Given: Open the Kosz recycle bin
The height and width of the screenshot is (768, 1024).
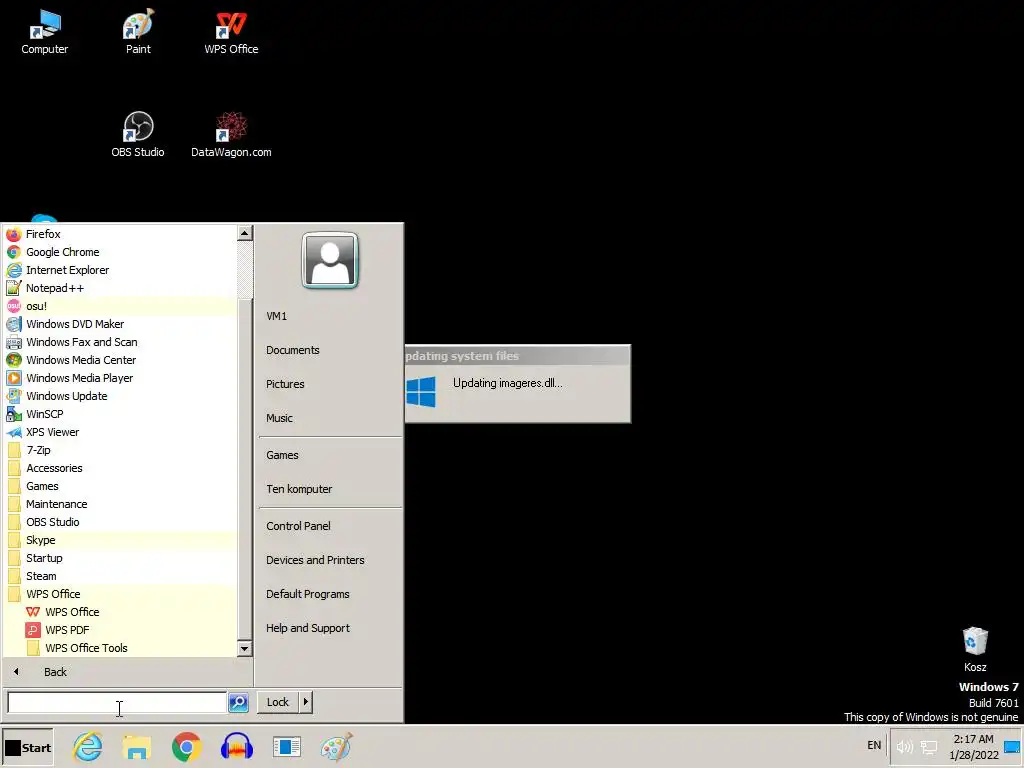Looking at the screenshot, I should pyautogui.click(x=975, y=648).
